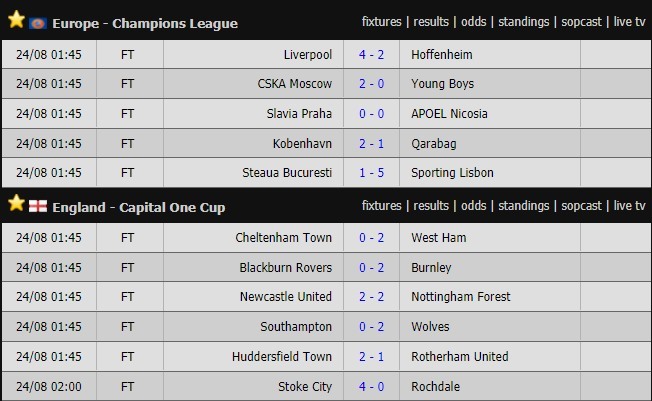View Capital One Cup standings

pos(524,206)
